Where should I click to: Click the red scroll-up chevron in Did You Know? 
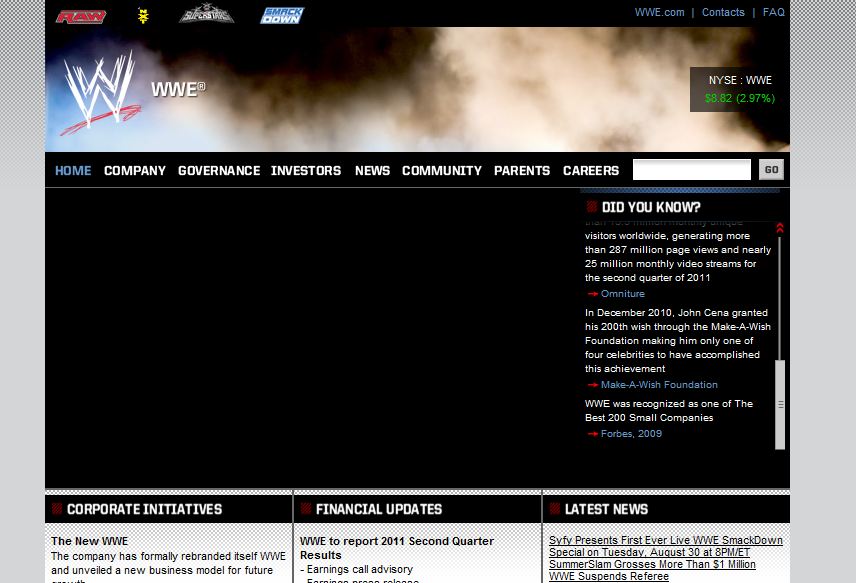coord(780,228)
